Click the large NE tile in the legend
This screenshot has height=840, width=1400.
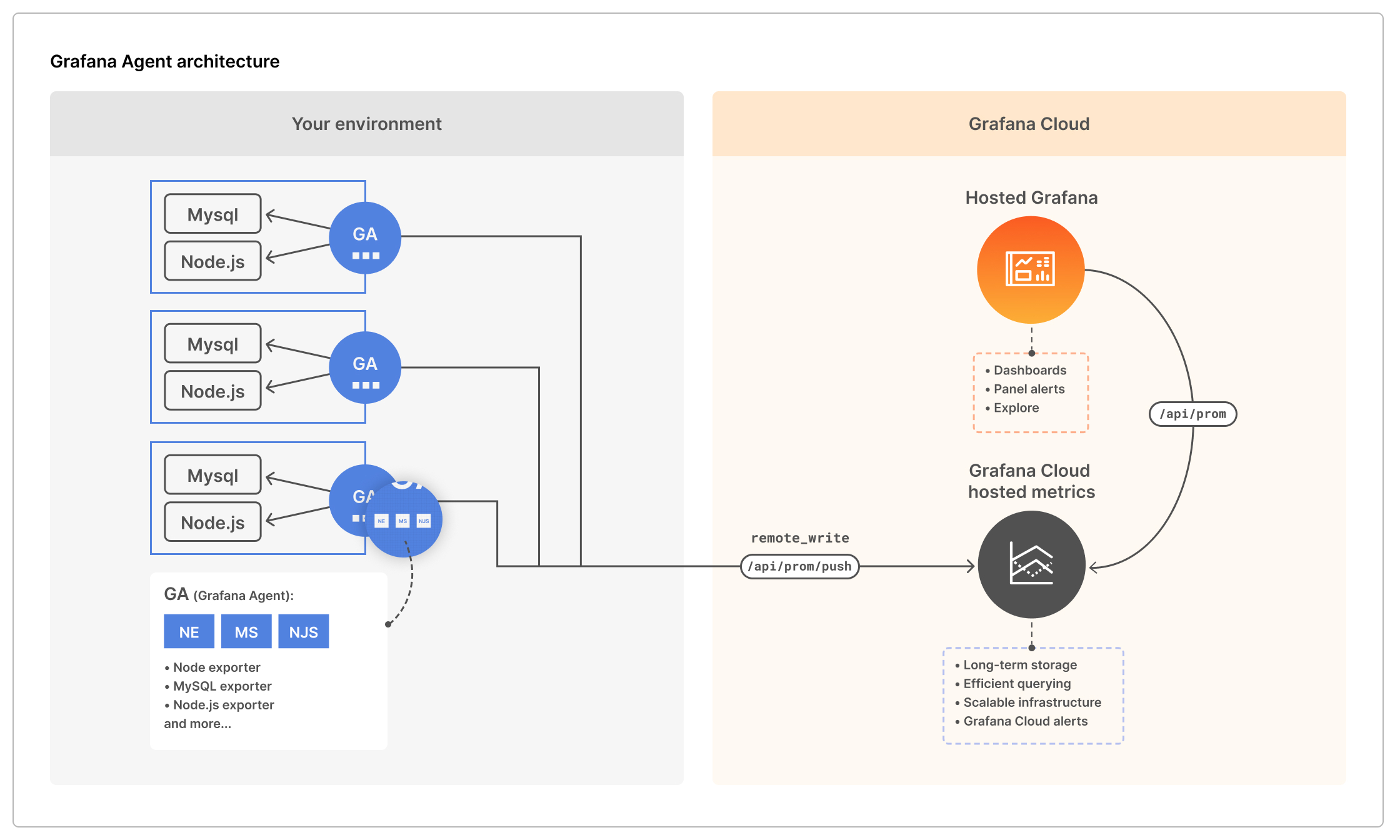pyautogui.click(x=189, y=631)
